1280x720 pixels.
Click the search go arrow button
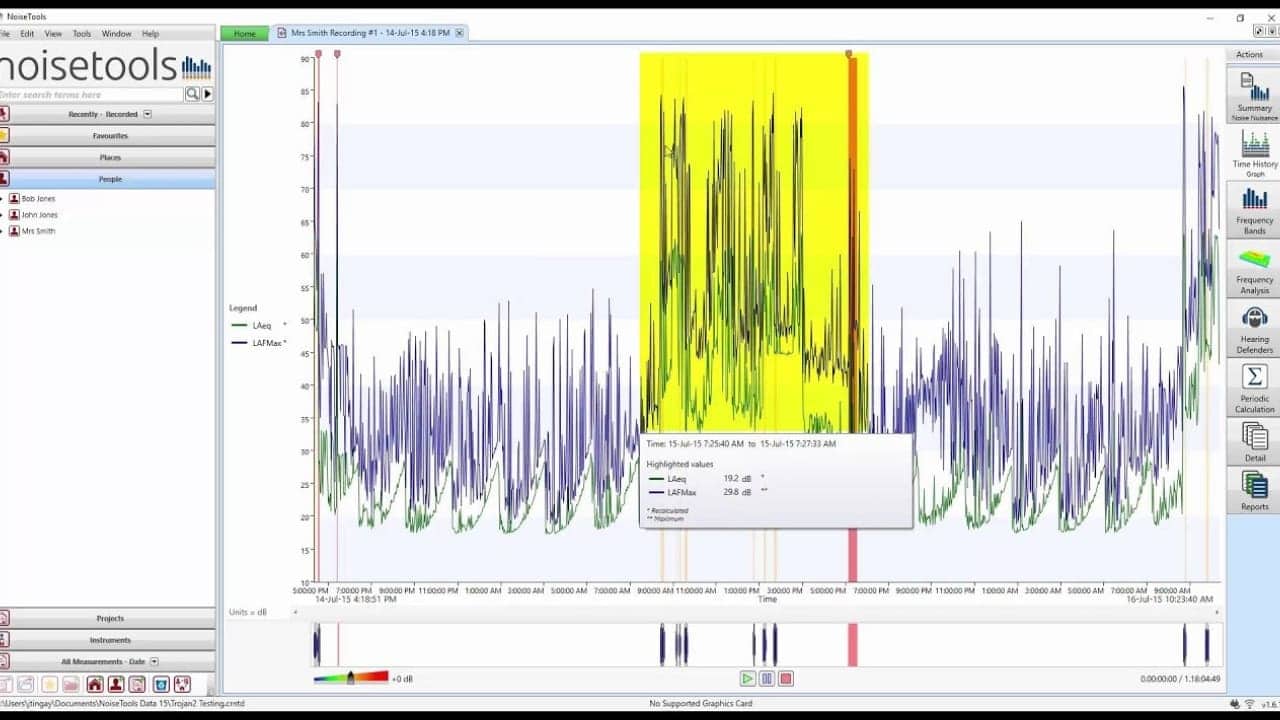208,94
